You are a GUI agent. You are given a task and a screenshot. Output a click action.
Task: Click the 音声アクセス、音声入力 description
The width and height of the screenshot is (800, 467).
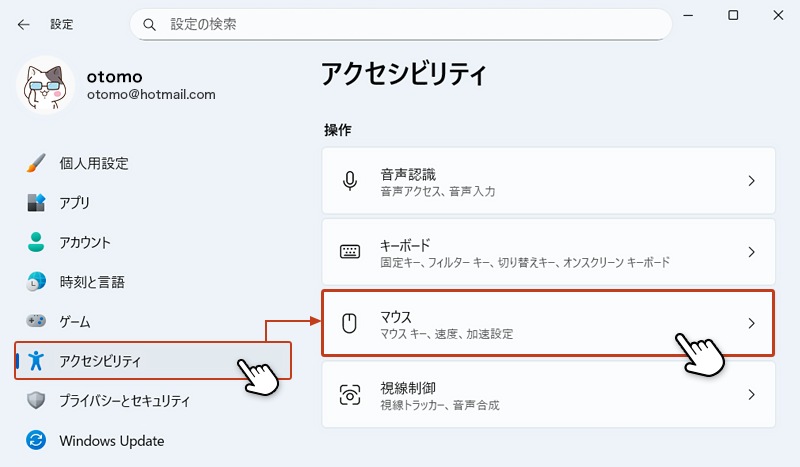tap(438, 191)
